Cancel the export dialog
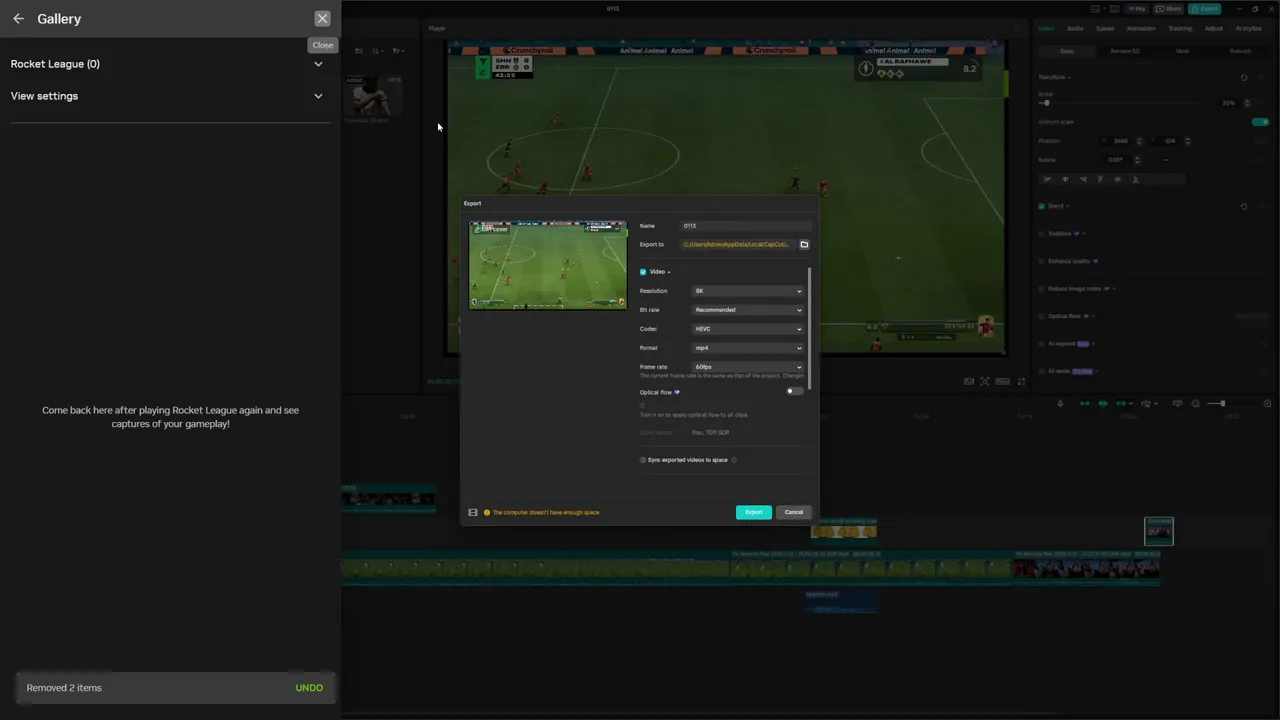Screen dimensions: 1280x720 point(793,512)
